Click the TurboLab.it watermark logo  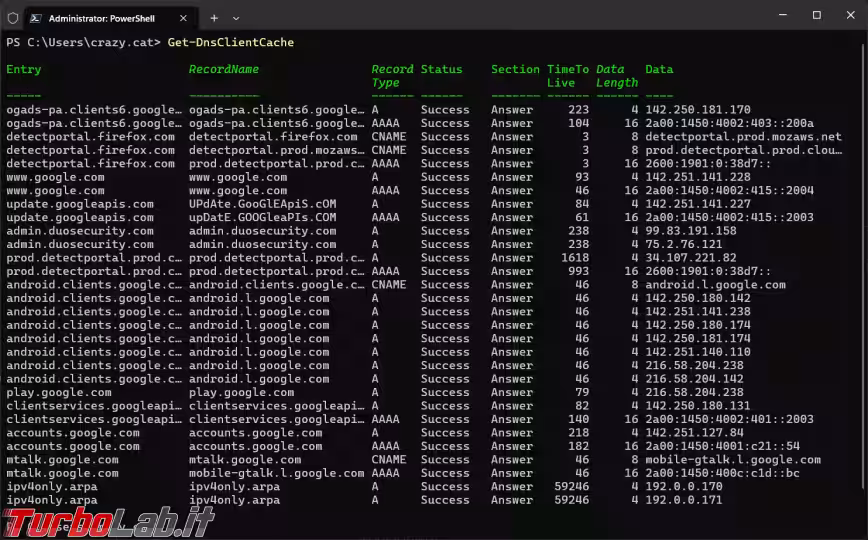[x=108, y=520]
